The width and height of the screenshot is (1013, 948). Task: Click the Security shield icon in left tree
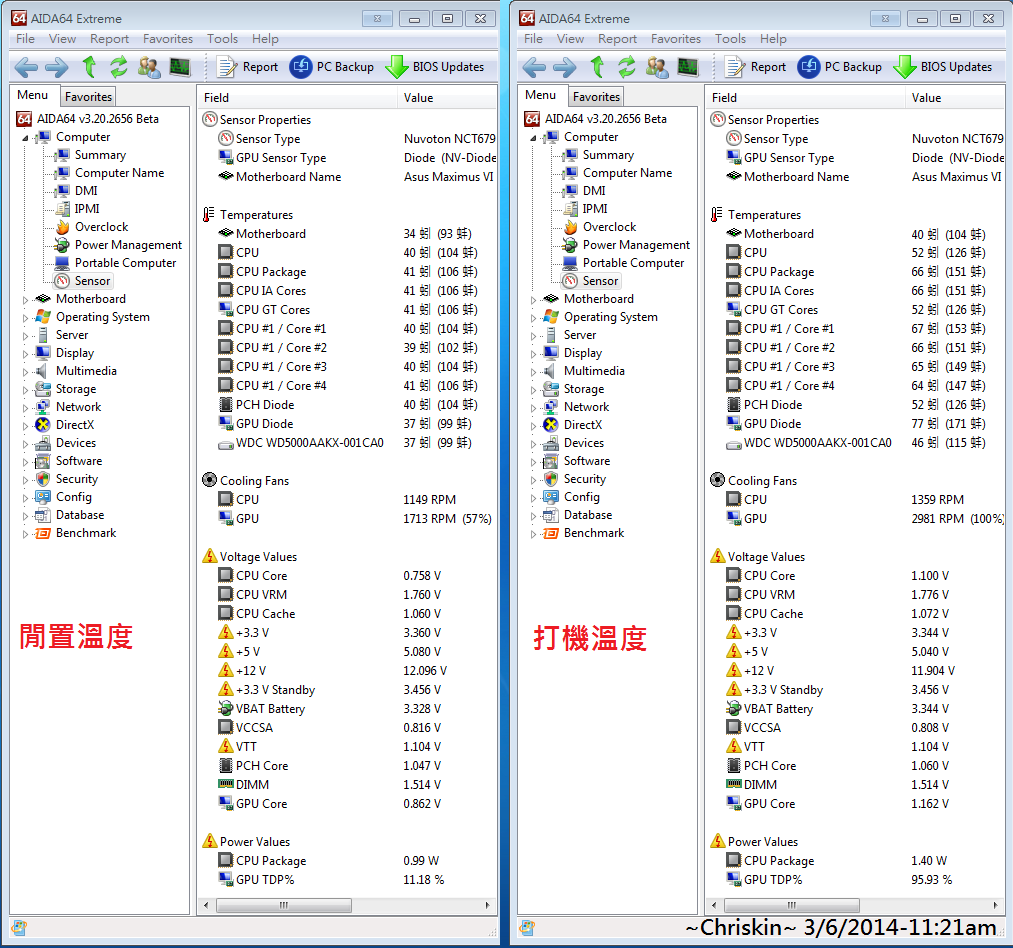43,479
